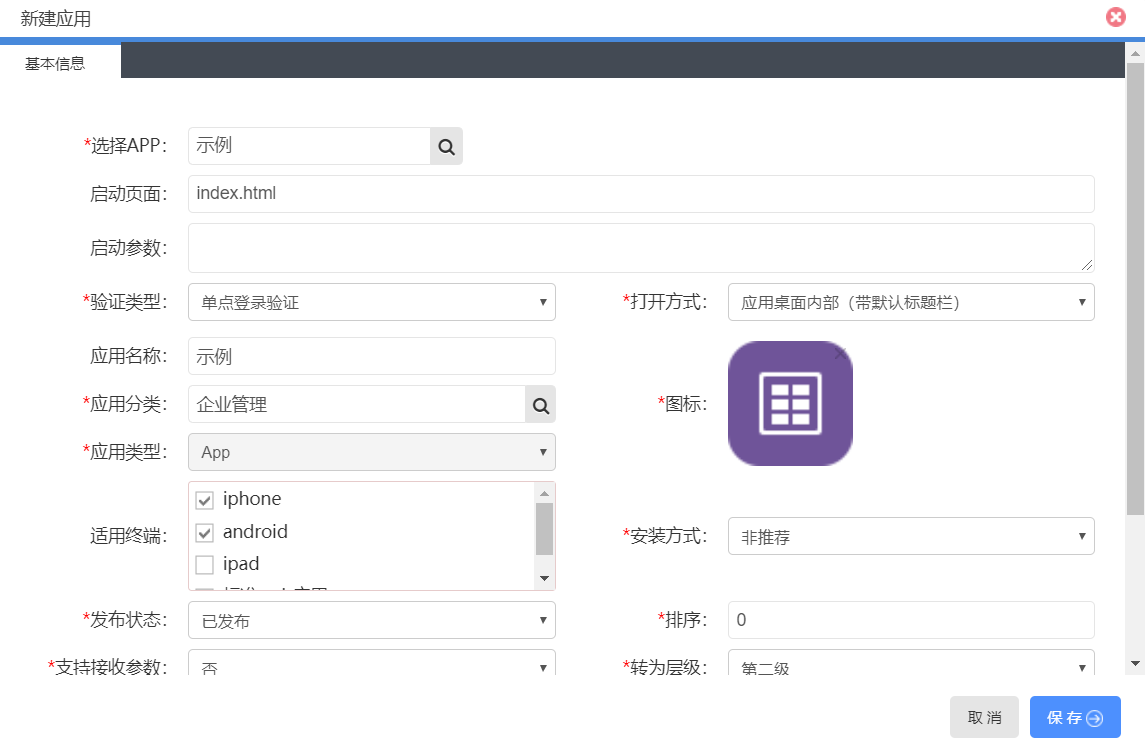
Task: Close the 新建应用 dialog with red X
Action: (1115, 18)
